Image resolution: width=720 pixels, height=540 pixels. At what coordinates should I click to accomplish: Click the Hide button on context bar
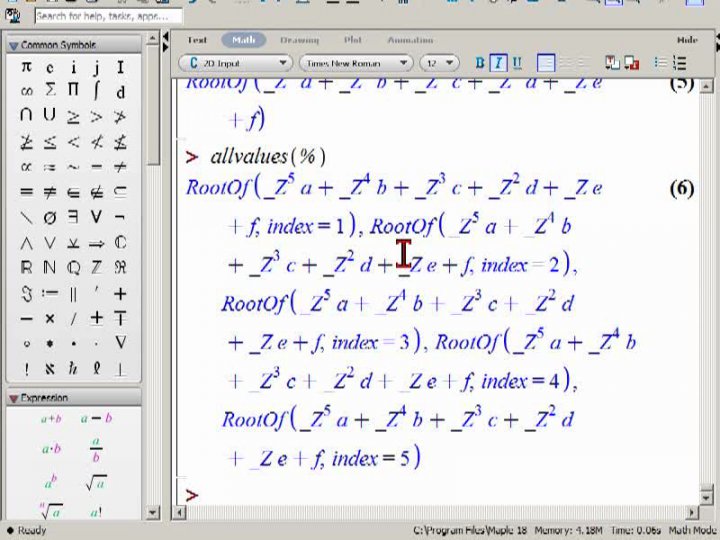click(687, 40)
